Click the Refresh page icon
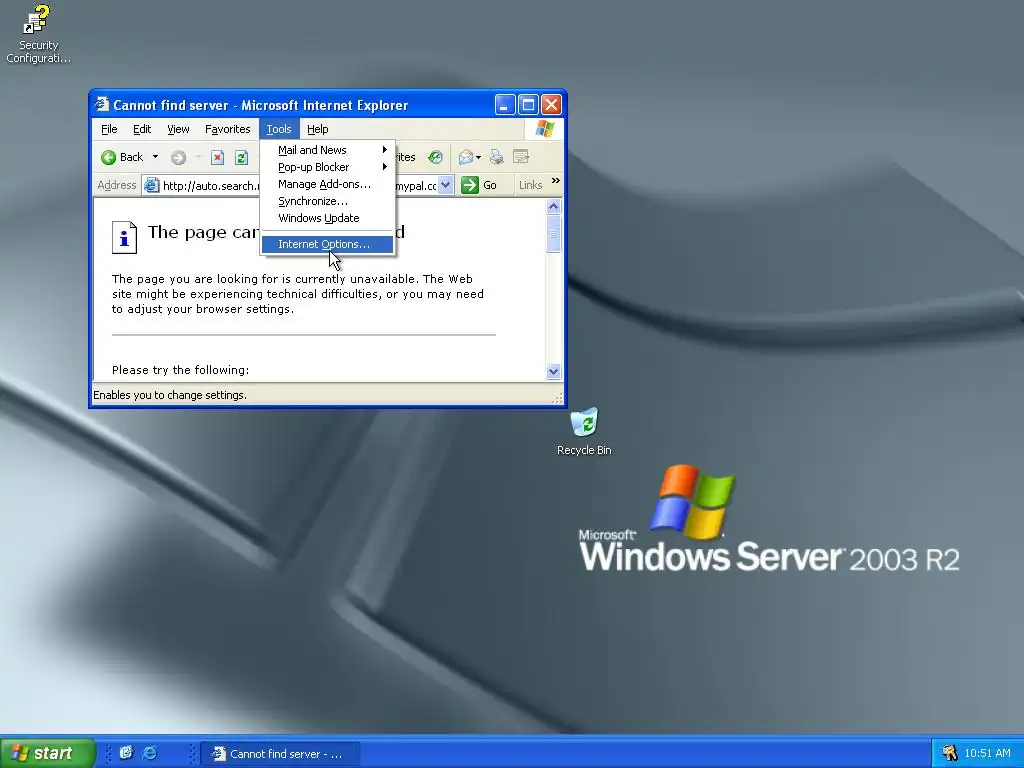Image resolution: width=1024 pixels, height=768 pixels. click(241, 157)
